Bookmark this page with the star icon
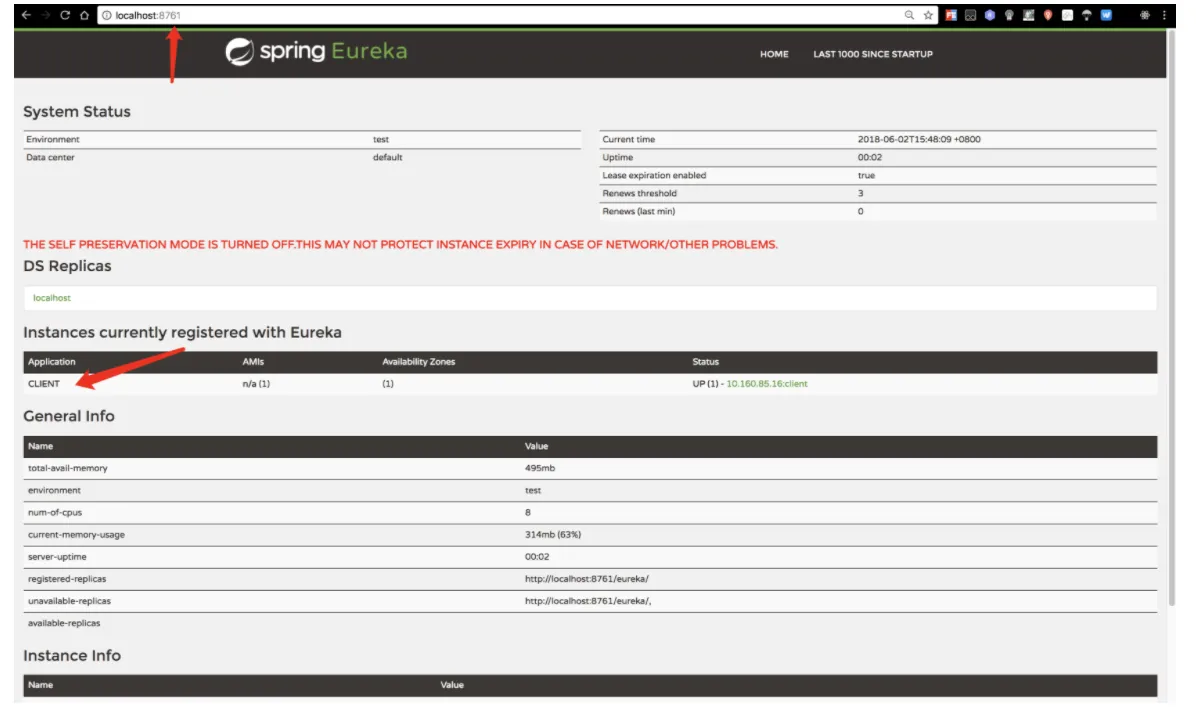Viewport: 1196px width, 714px height. point(928,15)
